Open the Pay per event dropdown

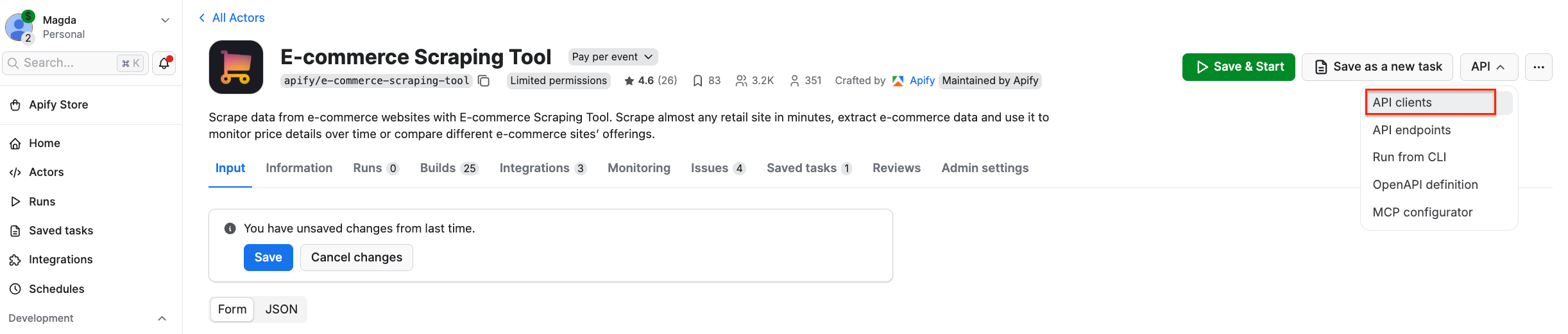point(613,57)
